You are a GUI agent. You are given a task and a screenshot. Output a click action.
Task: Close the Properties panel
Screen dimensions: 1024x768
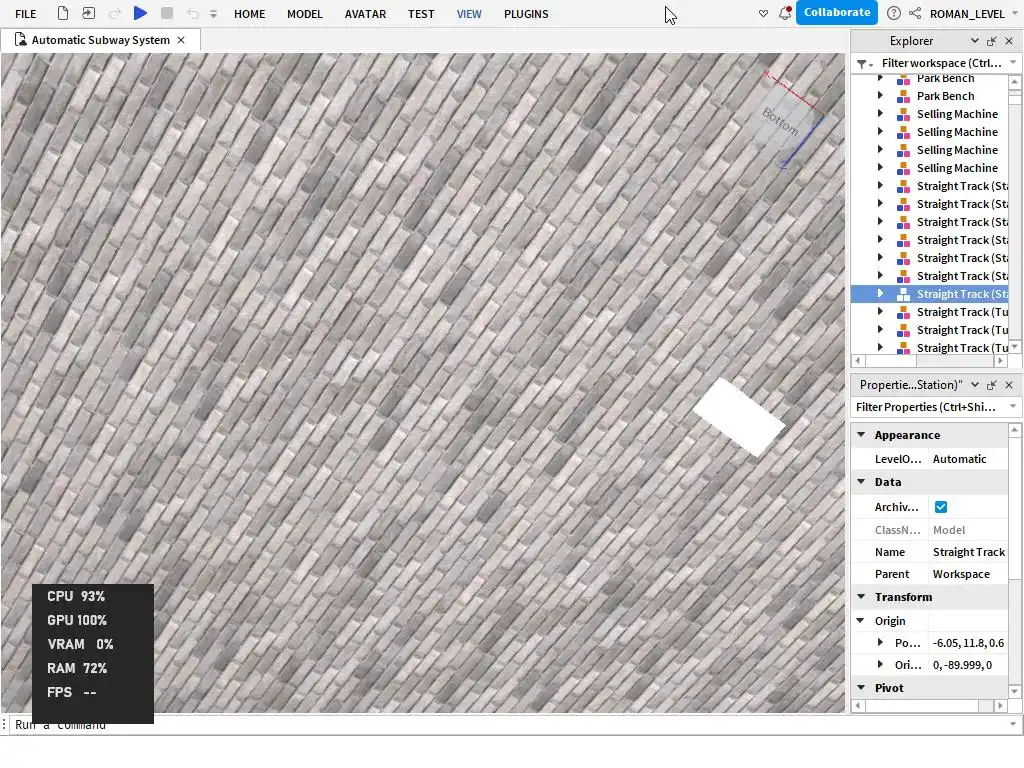[1009, 385]
